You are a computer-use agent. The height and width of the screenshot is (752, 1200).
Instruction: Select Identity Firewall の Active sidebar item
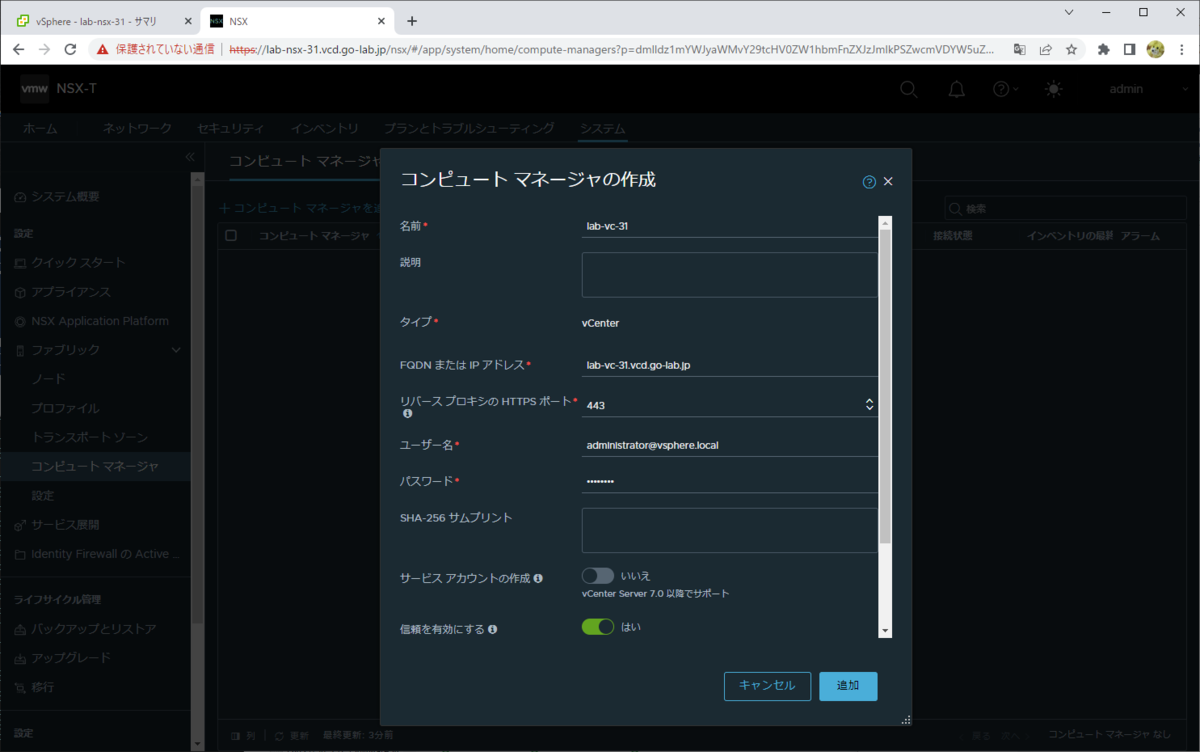(x=95, y=554)
